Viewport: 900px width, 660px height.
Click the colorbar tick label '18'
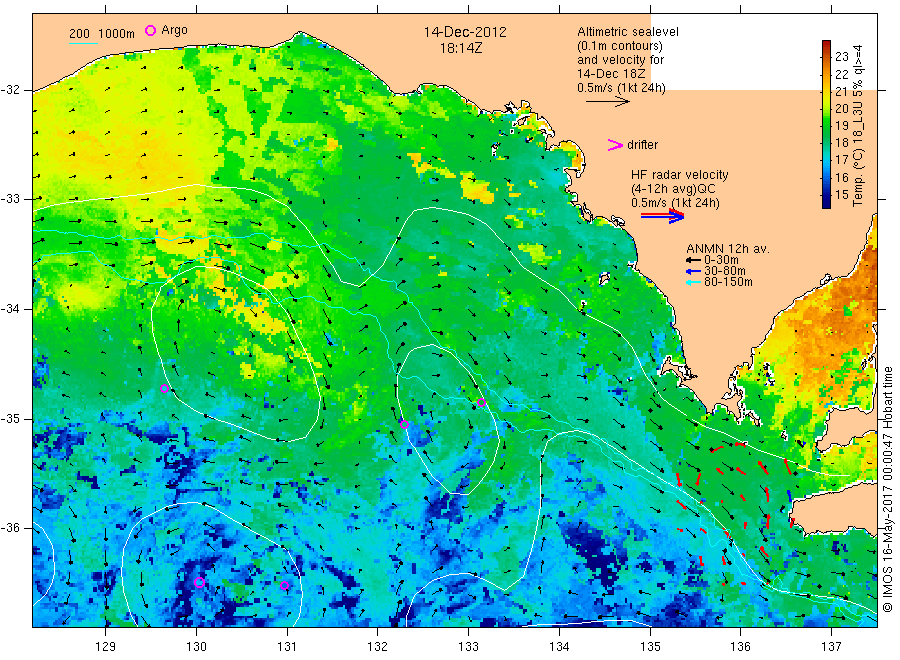841,142
